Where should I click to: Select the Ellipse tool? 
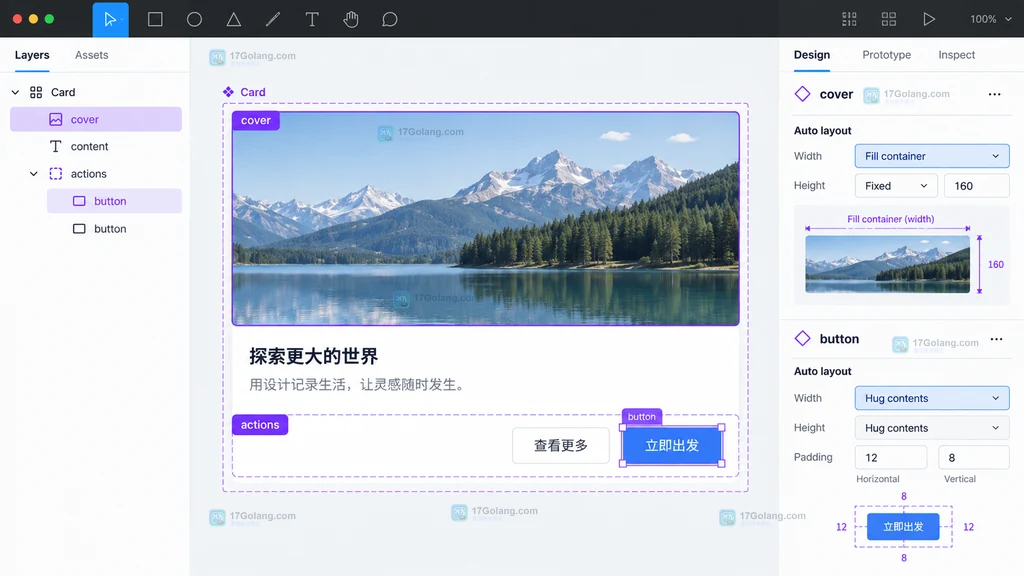(194, 20)
